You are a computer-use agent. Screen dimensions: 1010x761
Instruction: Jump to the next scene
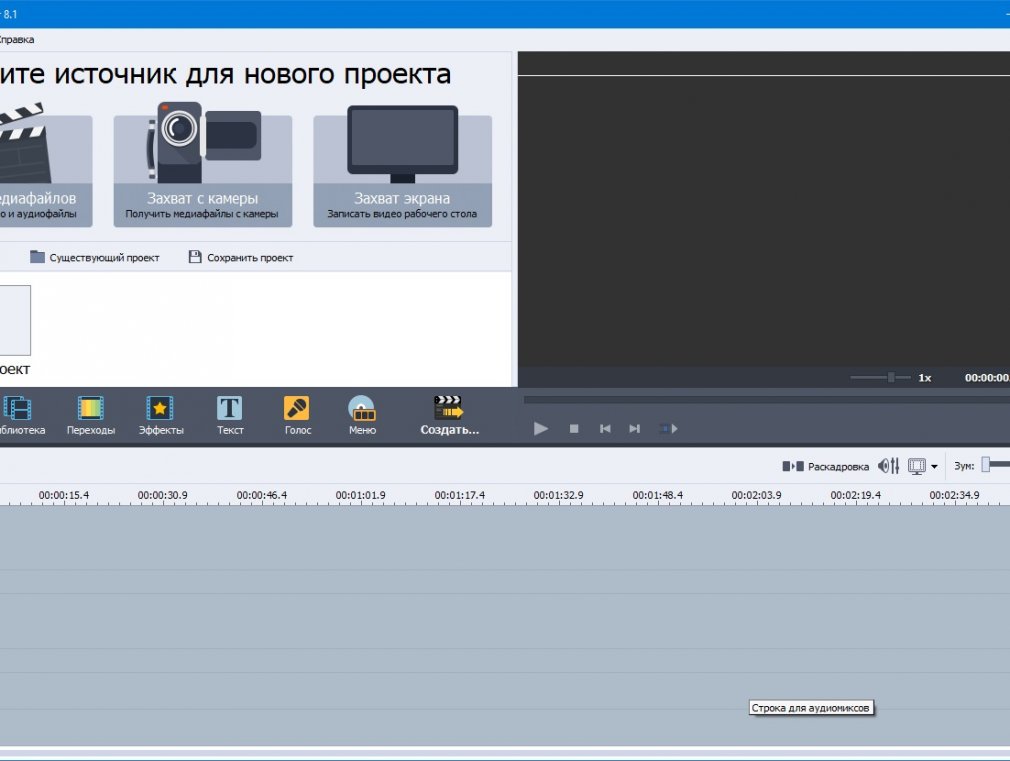click(x=668, y=429)
